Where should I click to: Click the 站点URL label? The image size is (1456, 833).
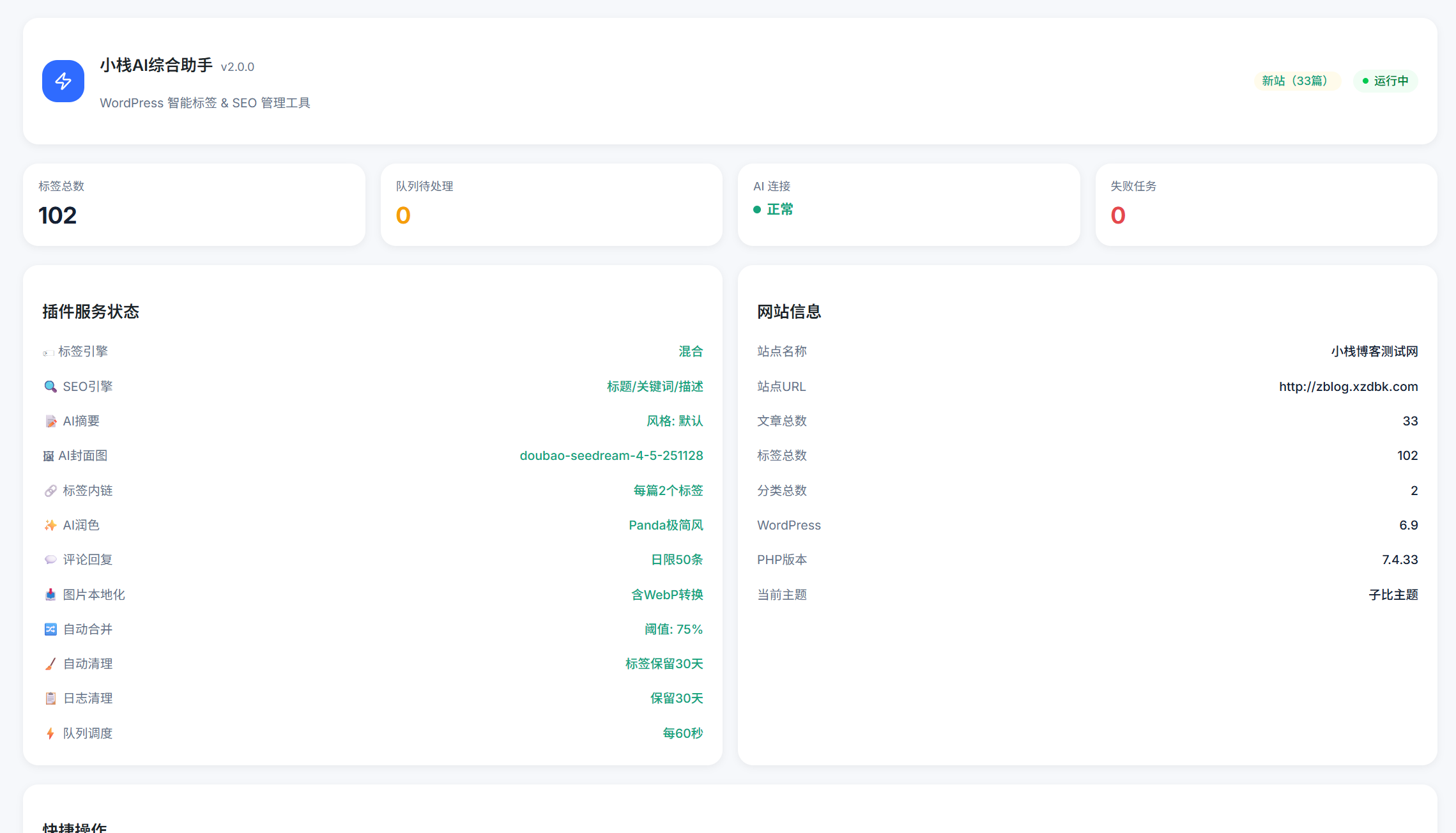tap(781, 386)
